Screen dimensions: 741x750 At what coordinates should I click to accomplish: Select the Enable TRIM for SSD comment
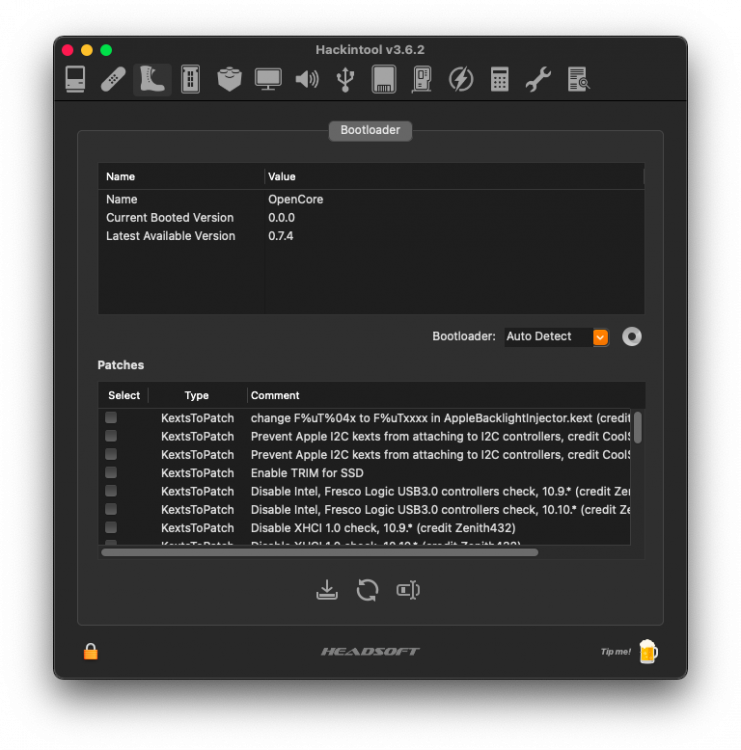(307, 473)
